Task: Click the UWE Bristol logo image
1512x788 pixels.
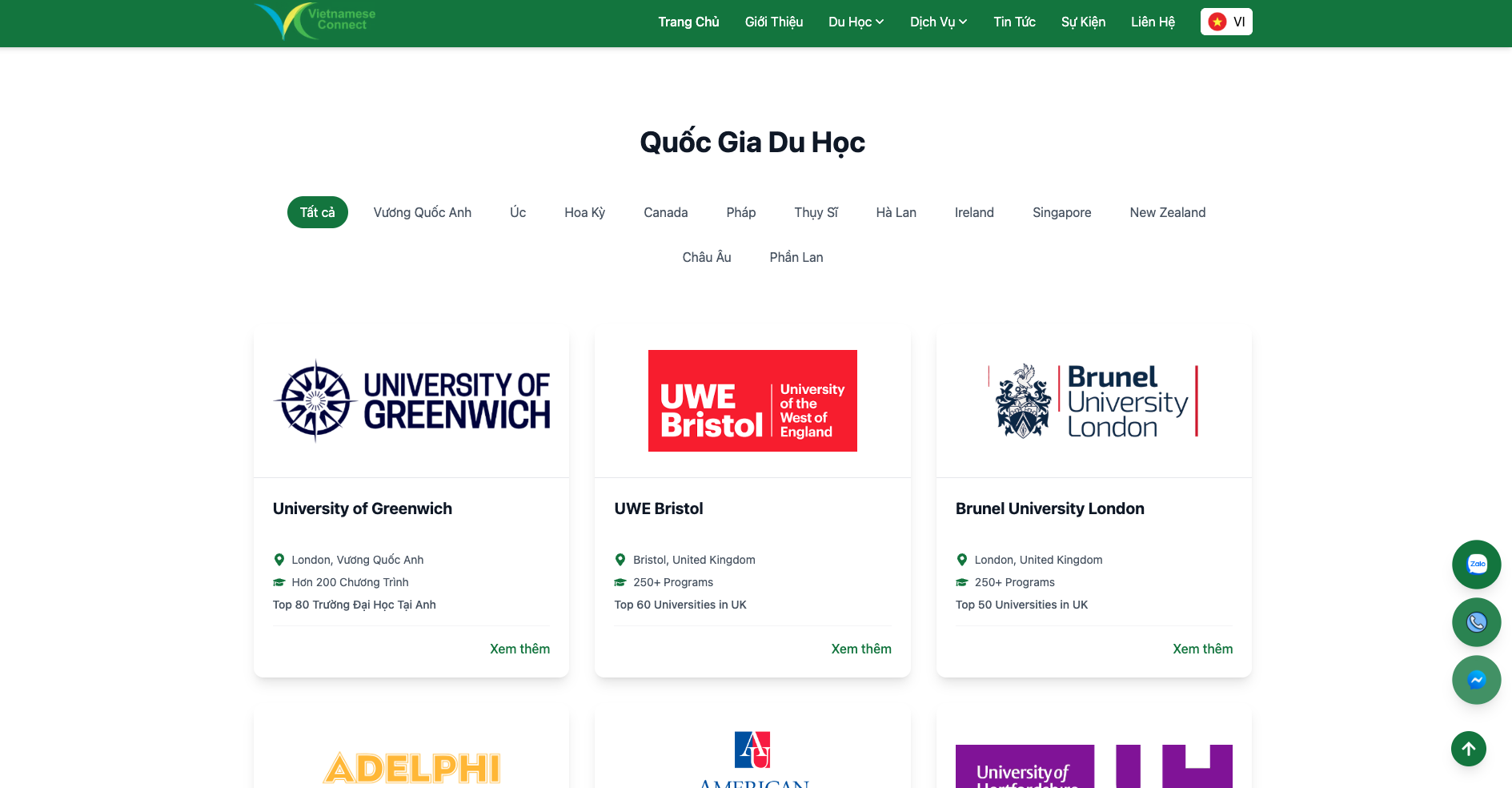Action: pyautogui.click(x=752, y=400)
